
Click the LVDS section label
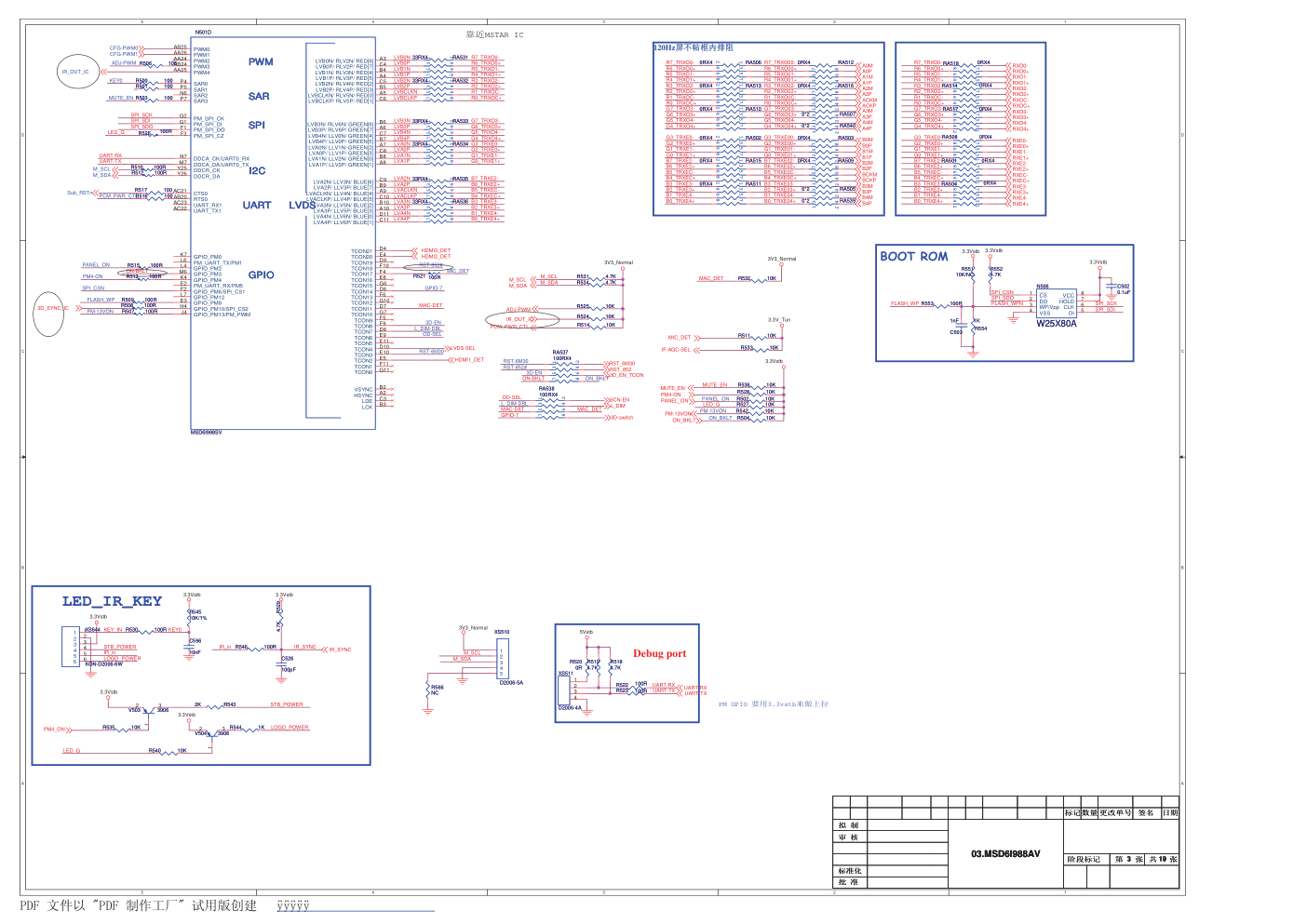[x=302, y=206]
